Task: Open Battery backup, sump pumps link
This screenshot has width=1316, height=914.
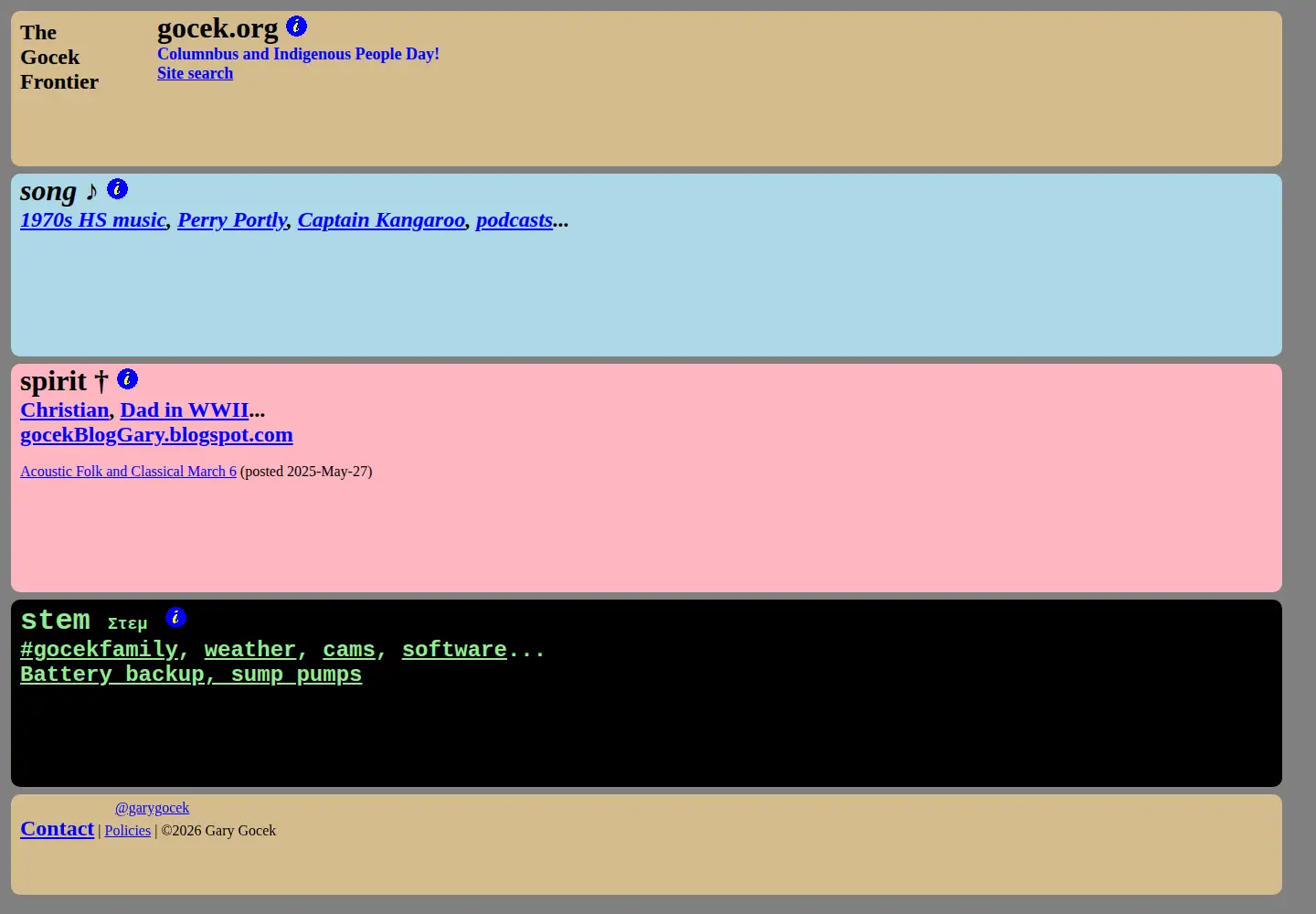Action: click(191, 675)
